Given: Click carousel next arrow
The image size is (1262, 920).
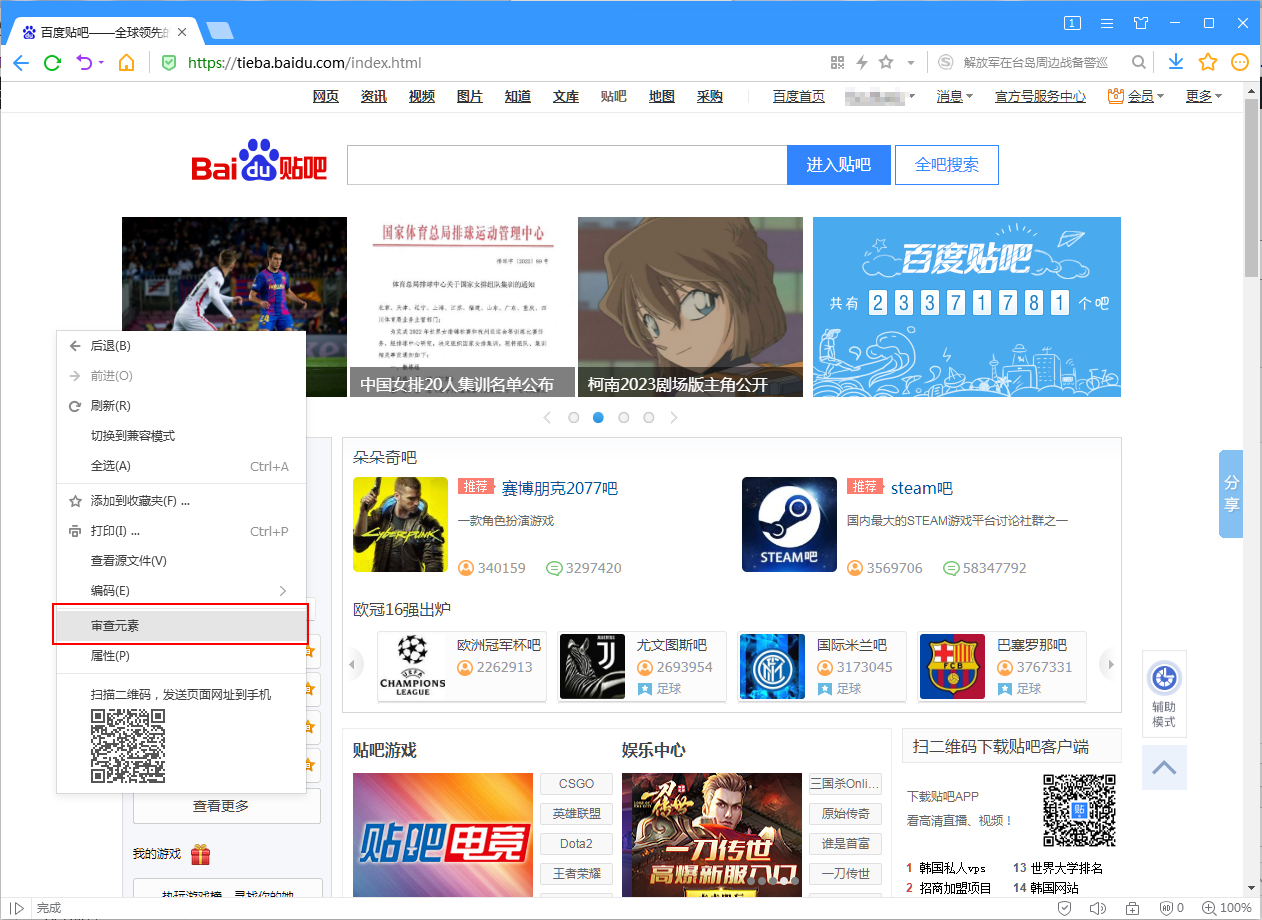Looking at the screenshot, I should 674,418.
